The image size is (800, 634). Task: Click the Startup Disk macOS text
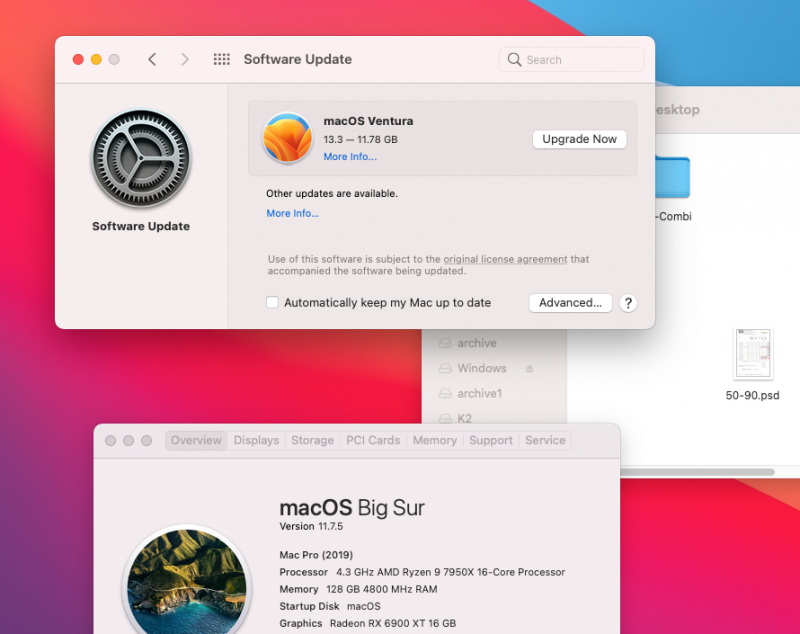330,606
